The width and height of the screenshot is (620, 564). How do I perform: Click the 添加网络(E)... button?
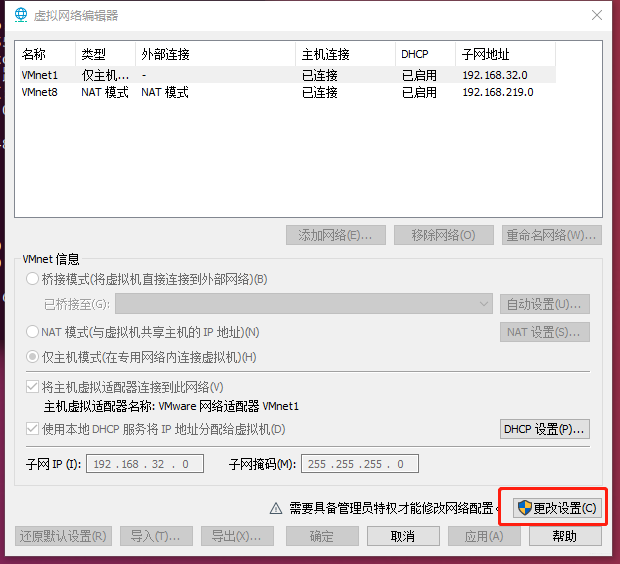[336, 235]
